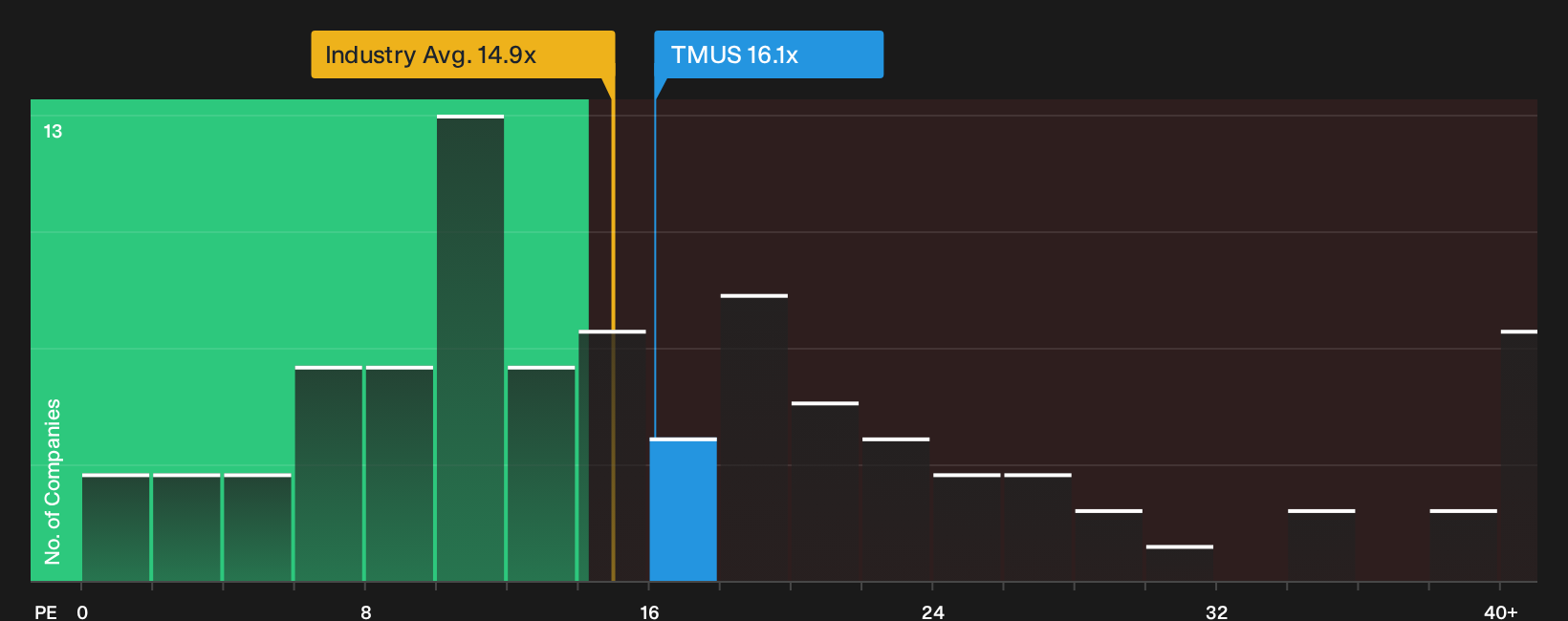Click the No. of Companies axis label
1568x621 pixels.
point(53,482)
